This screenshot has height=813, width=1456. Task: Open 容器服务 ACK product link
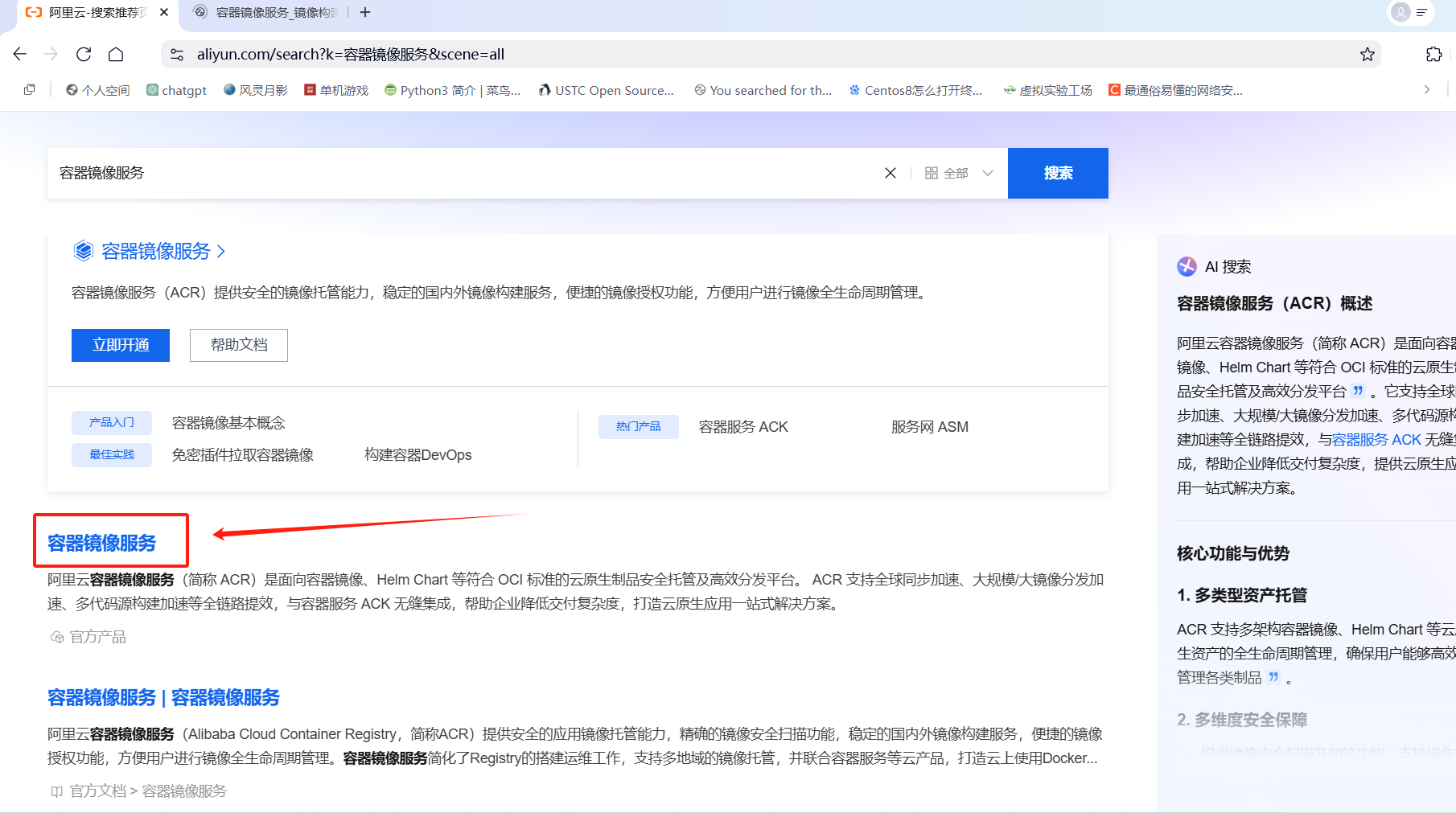(x=743, y=427)
